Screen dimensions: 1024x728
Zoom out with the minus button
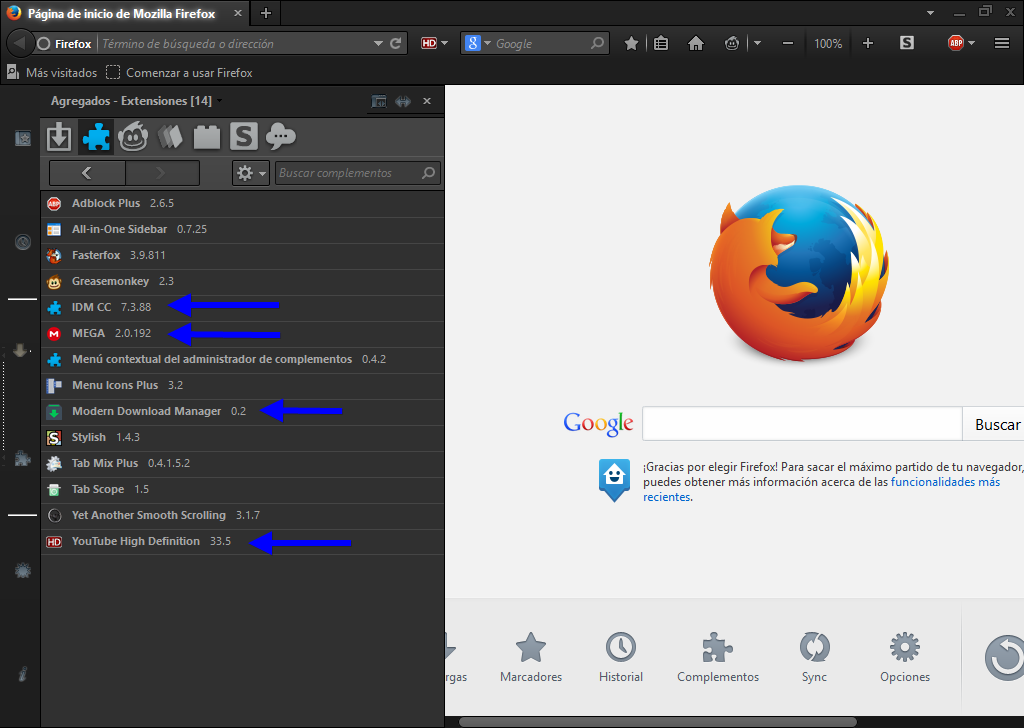coord(788,44)
